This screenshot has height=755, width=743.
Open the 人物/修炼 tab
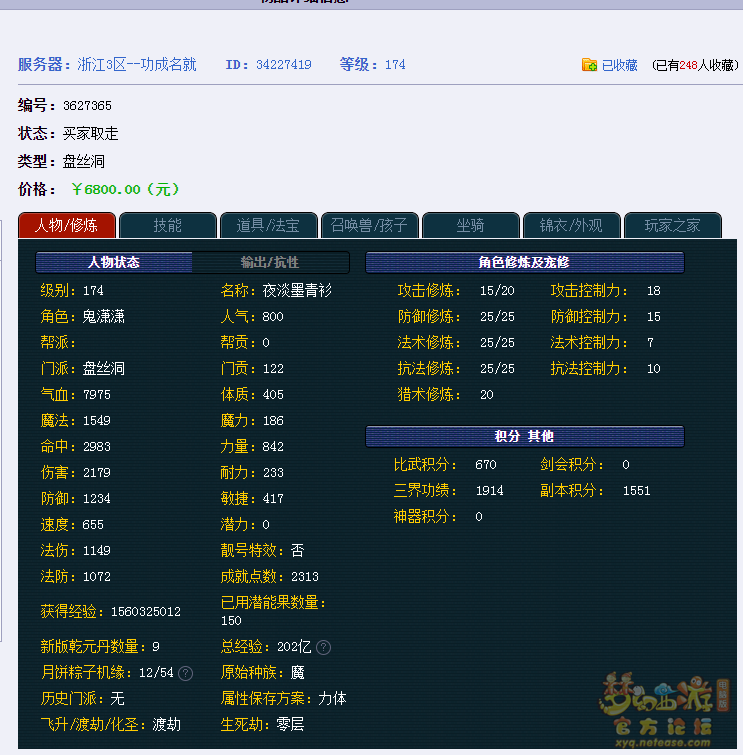[67, 225]
